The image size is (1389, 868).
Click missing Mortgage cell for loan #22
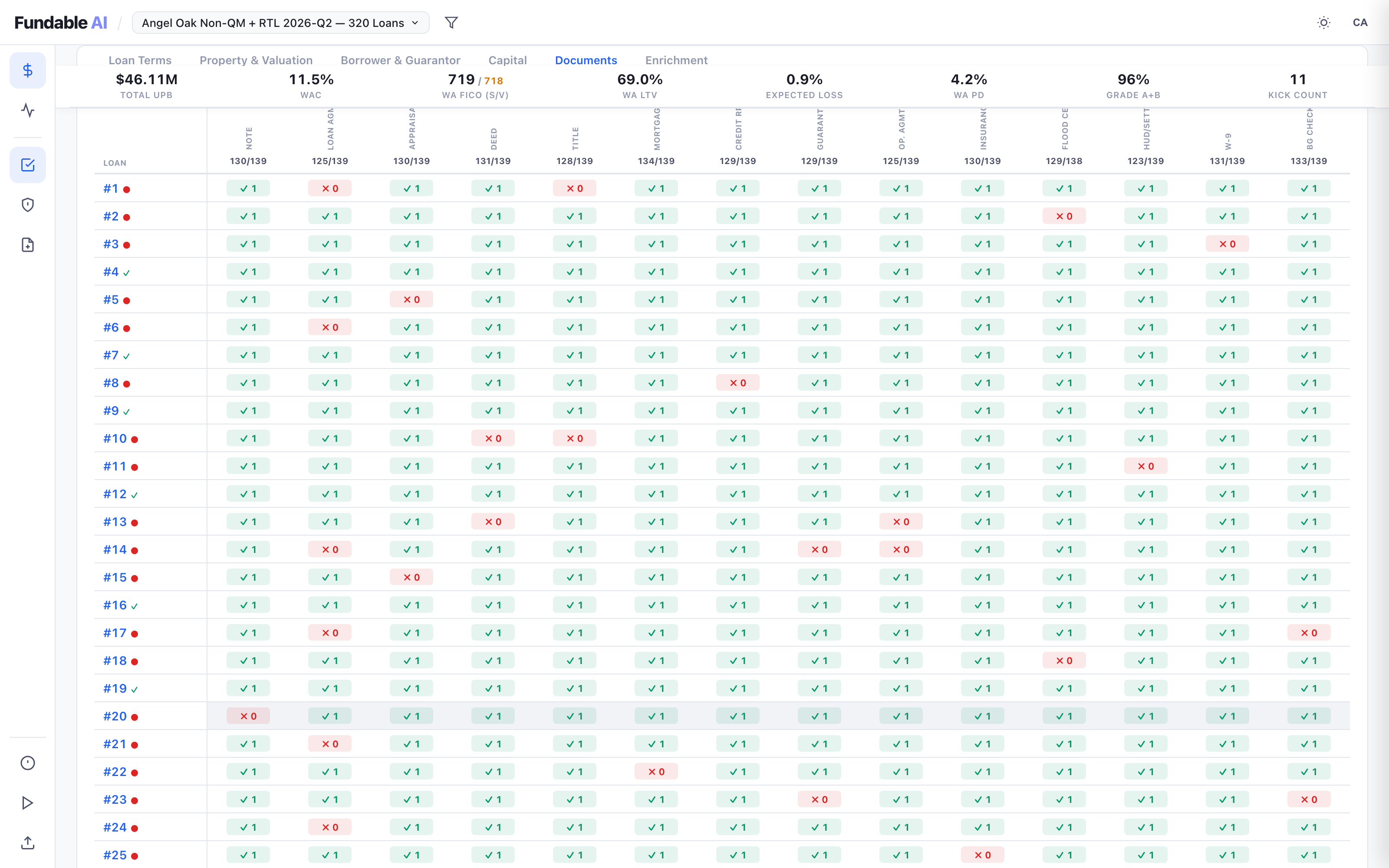click(x=656, y=772)
